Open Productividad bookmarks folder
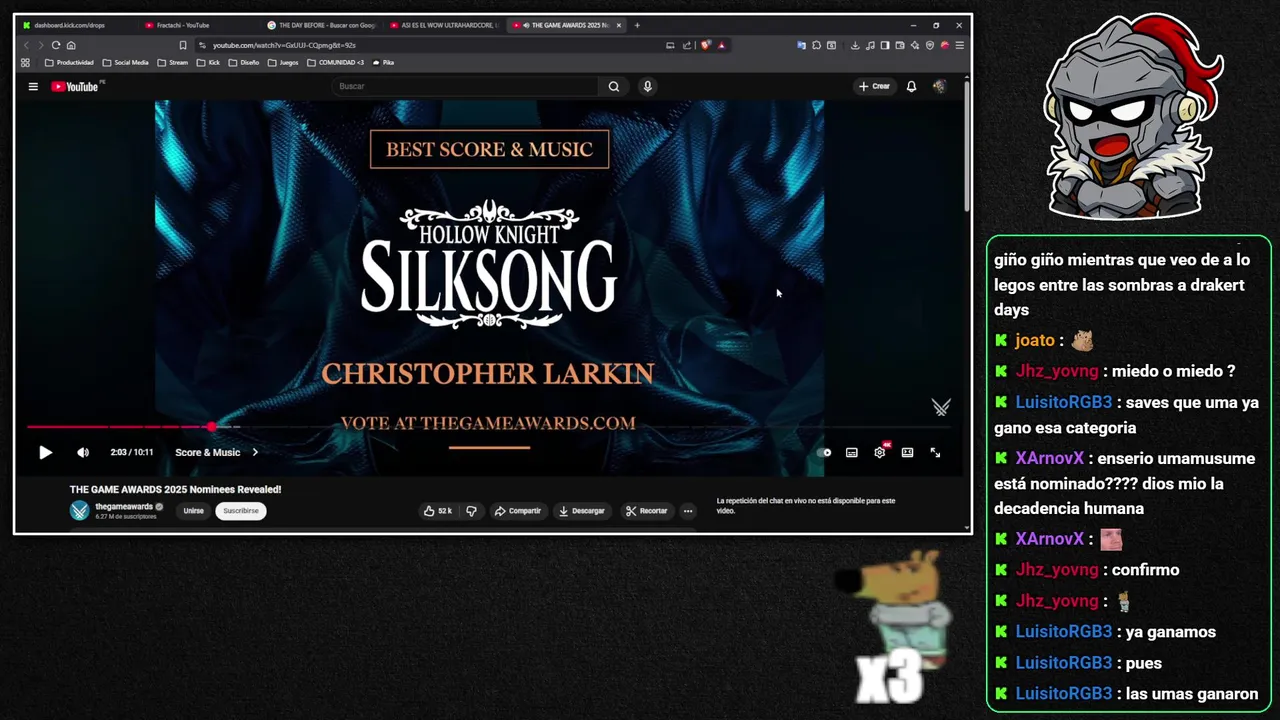 (x=69, y=62)
